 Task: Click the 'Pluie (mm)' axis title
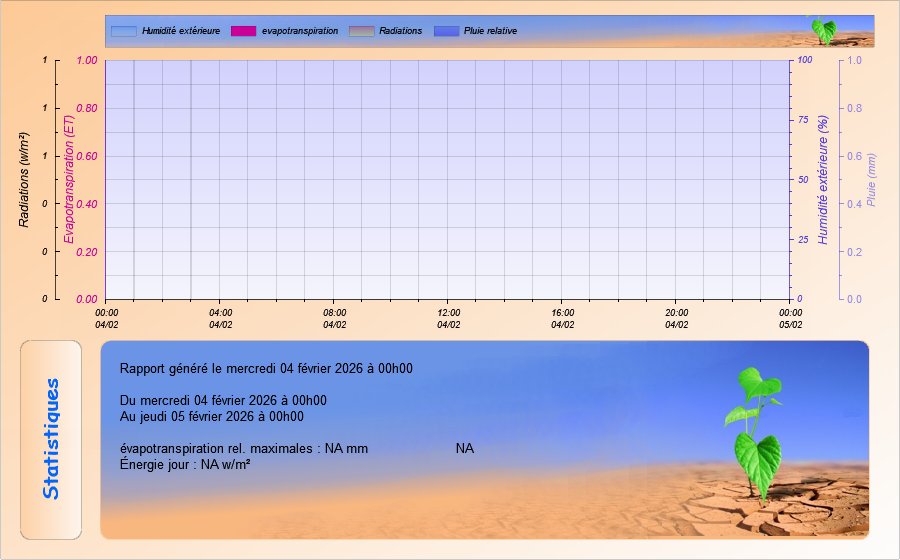coord(871,180)
